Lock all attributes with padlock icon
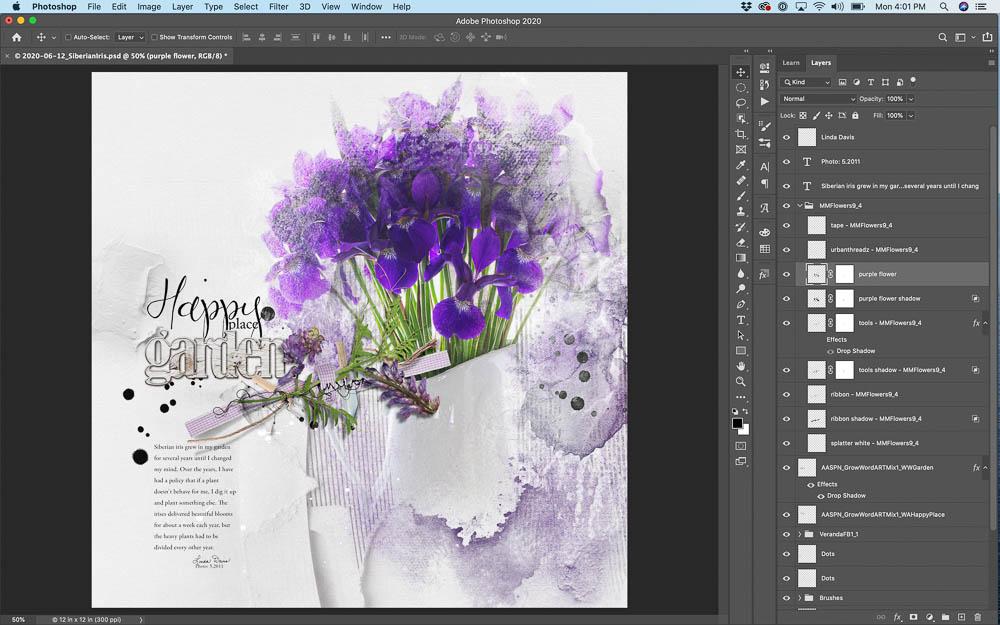 coord(855,115)
